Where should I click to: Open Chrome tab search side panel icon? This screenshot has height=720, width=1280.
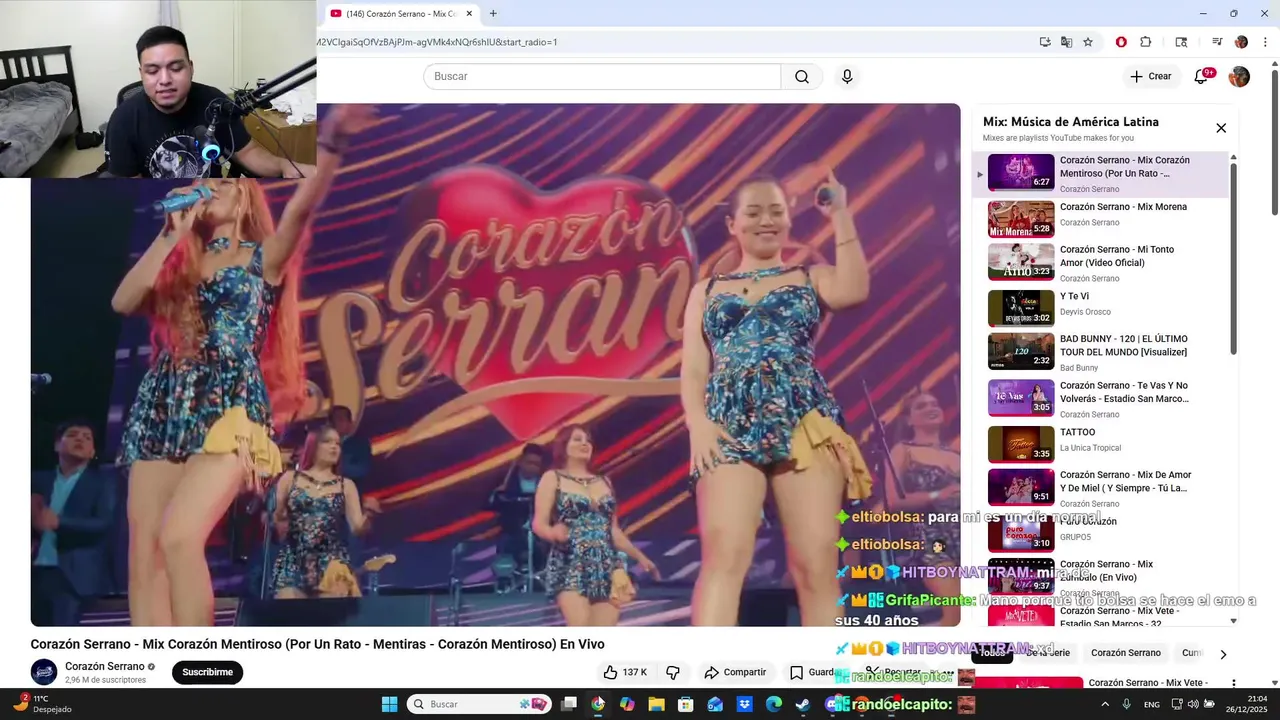tap(1181, 42)
